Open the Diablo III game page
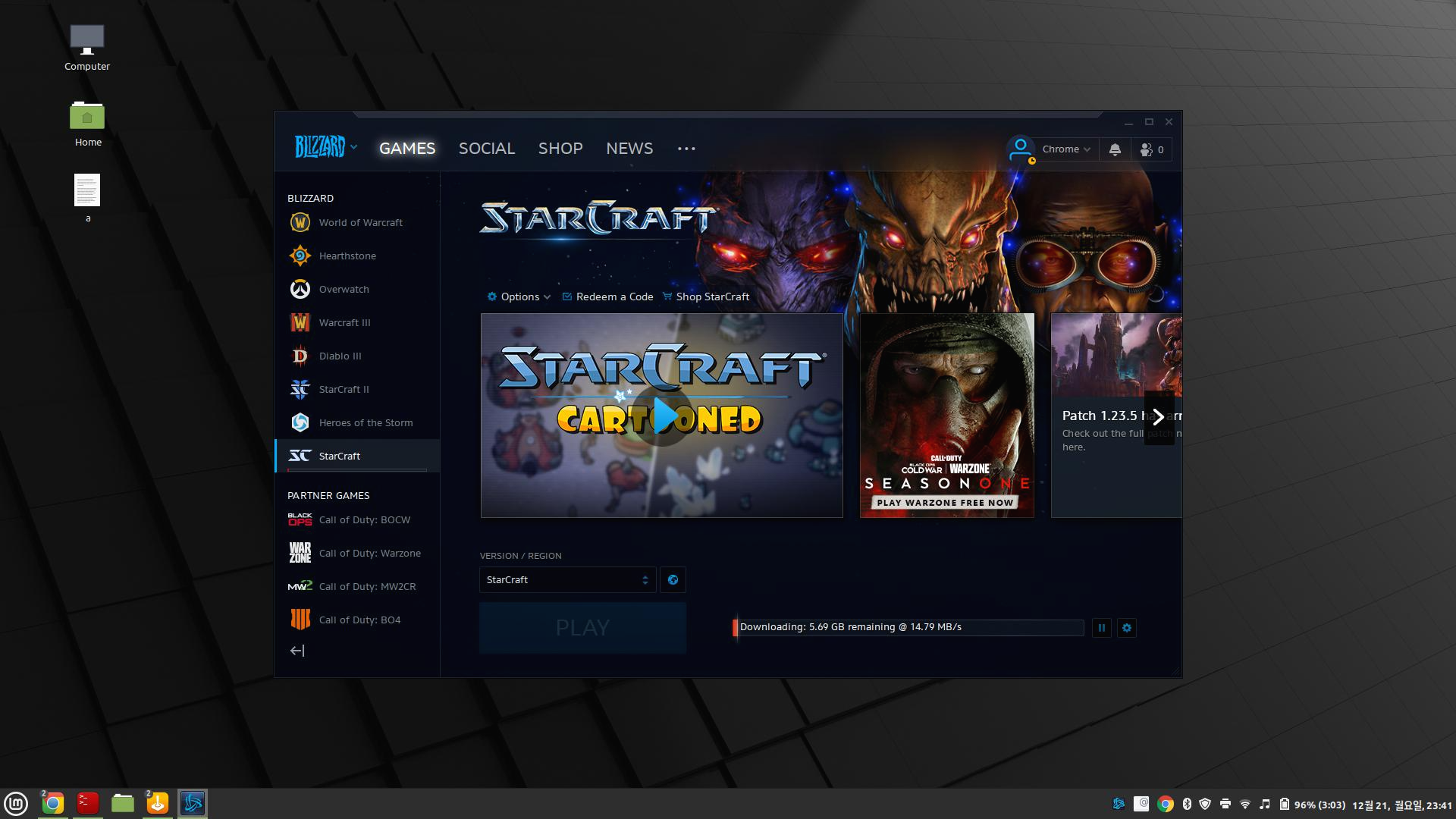The height and width of the screenshot is (819, 1456). tap(339, 356)
